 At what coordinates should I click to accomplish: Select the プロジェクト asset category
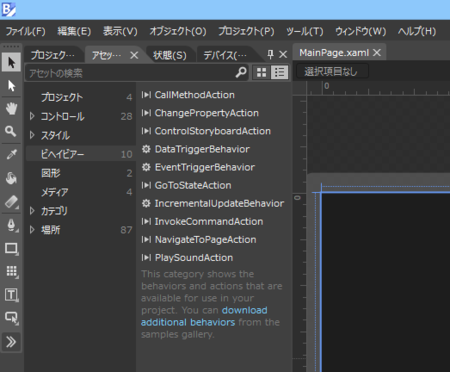[81, 97]
